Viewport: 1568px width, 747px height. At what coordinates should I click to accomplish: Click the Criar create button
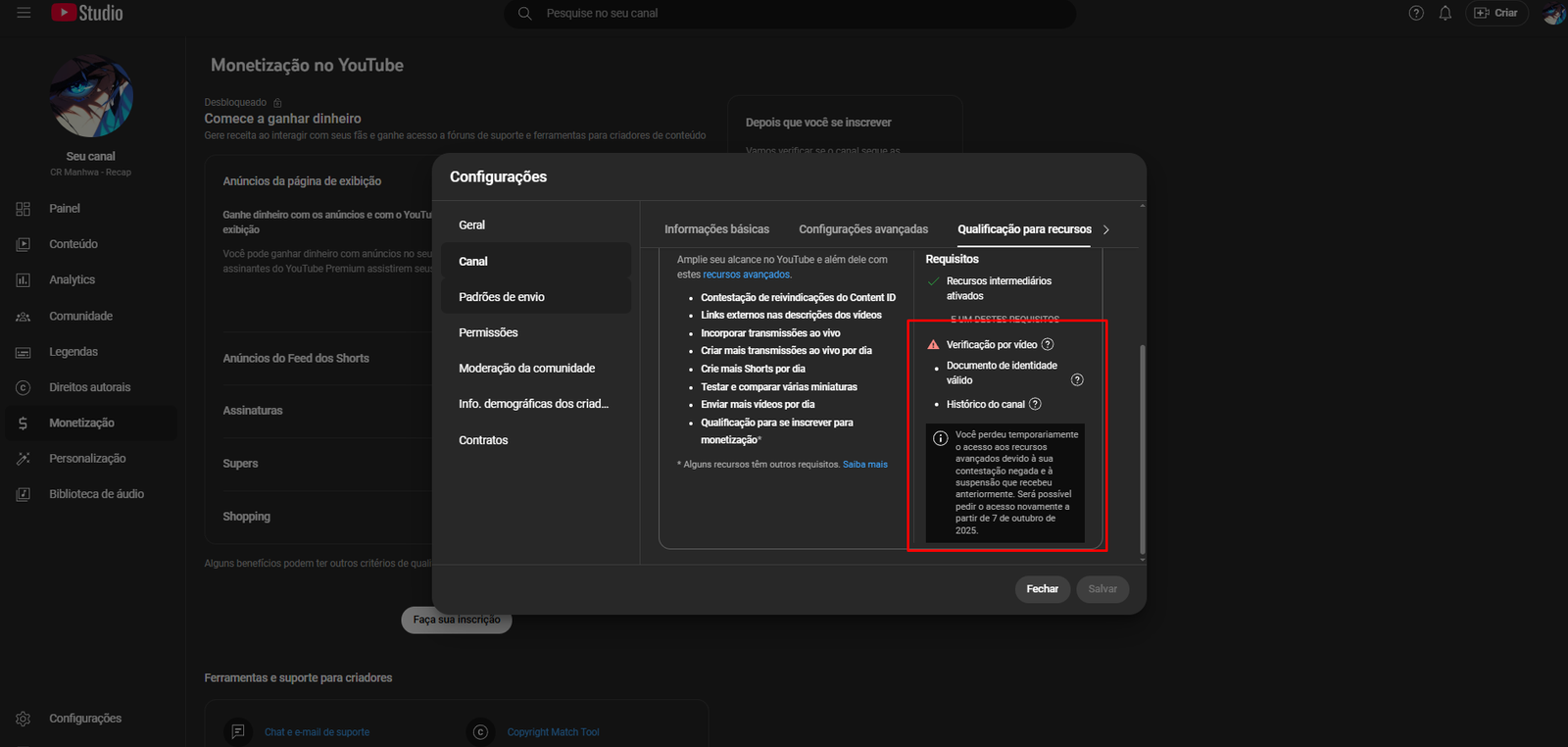(x=1496, y=13)
